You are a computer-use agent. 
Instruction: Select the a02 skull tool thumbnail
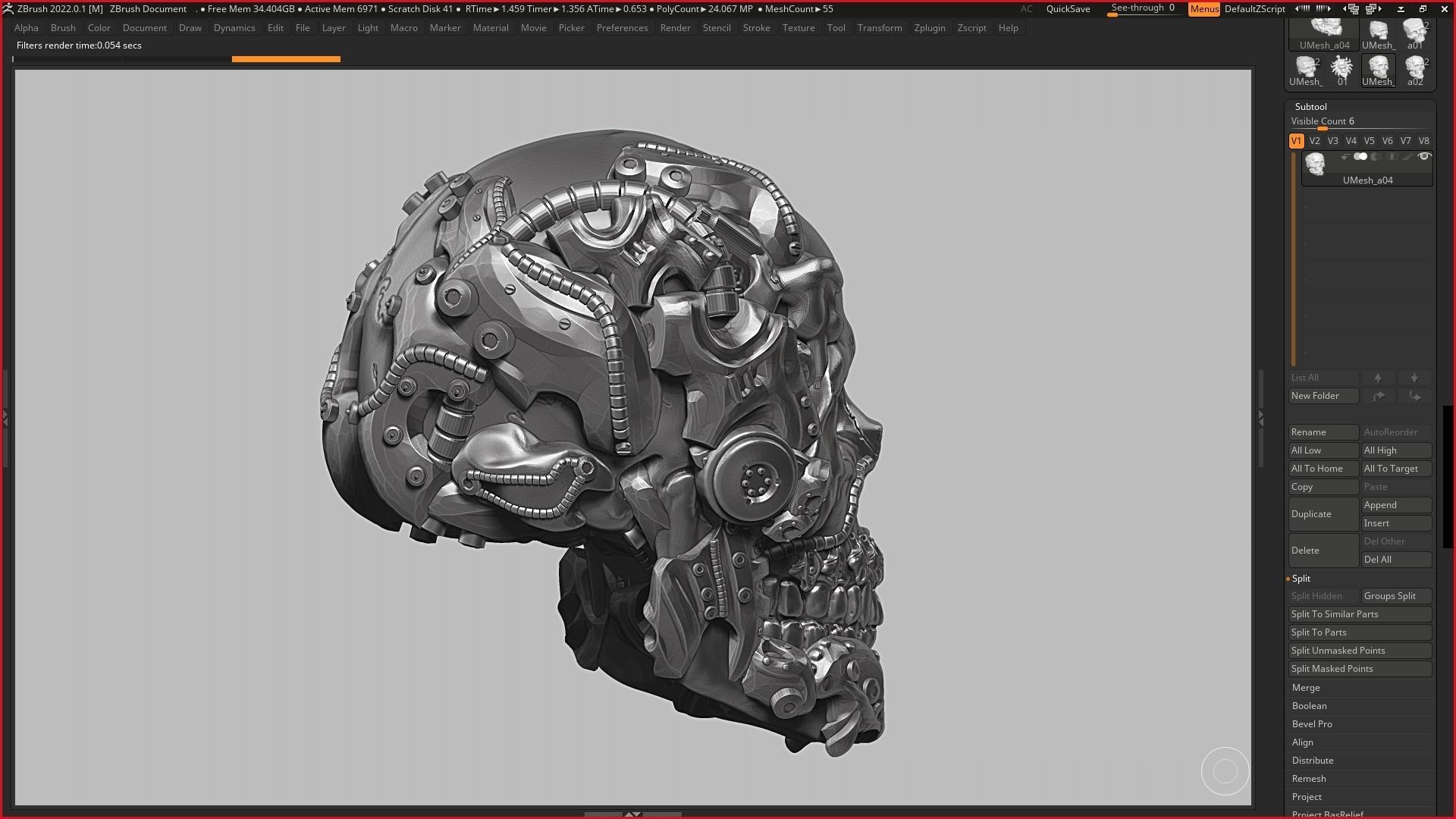pyautogui.click(x=1415, y=71)
